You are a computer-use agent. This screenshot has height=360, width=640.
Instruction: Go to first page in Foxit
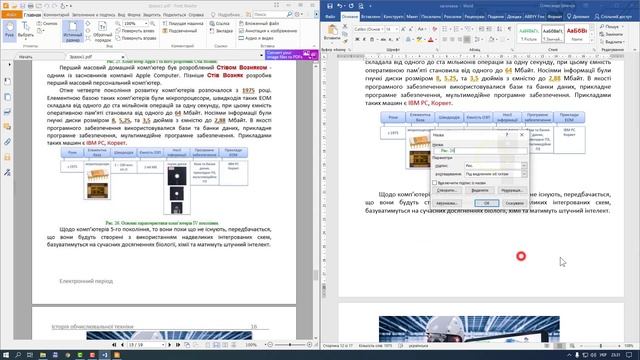(x=114, y=345)
